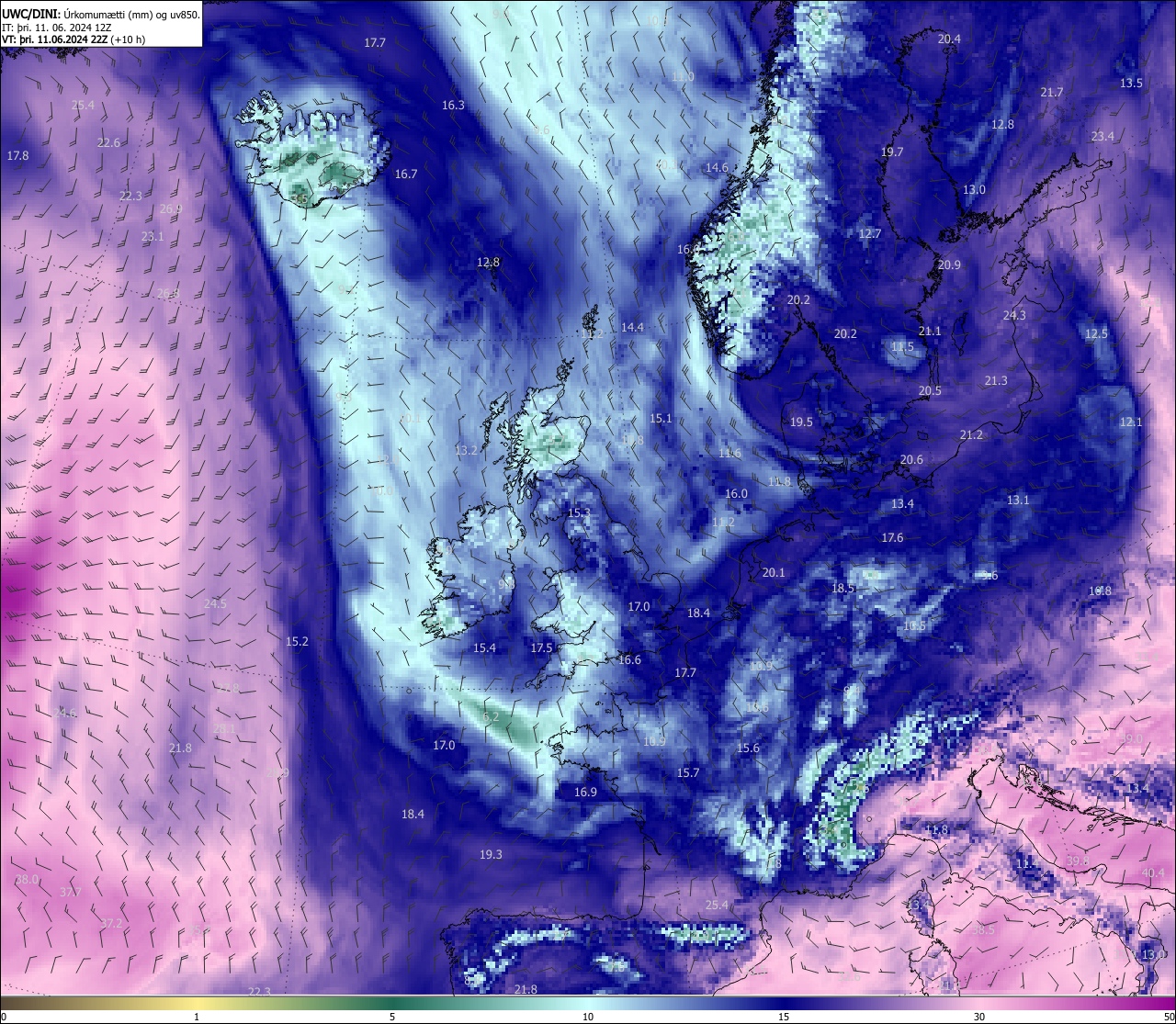This screenshot has height=1024, width=1176.
Task: Click the map value '19.3' in the Bay of Biscay
Action: click(491, 855)
